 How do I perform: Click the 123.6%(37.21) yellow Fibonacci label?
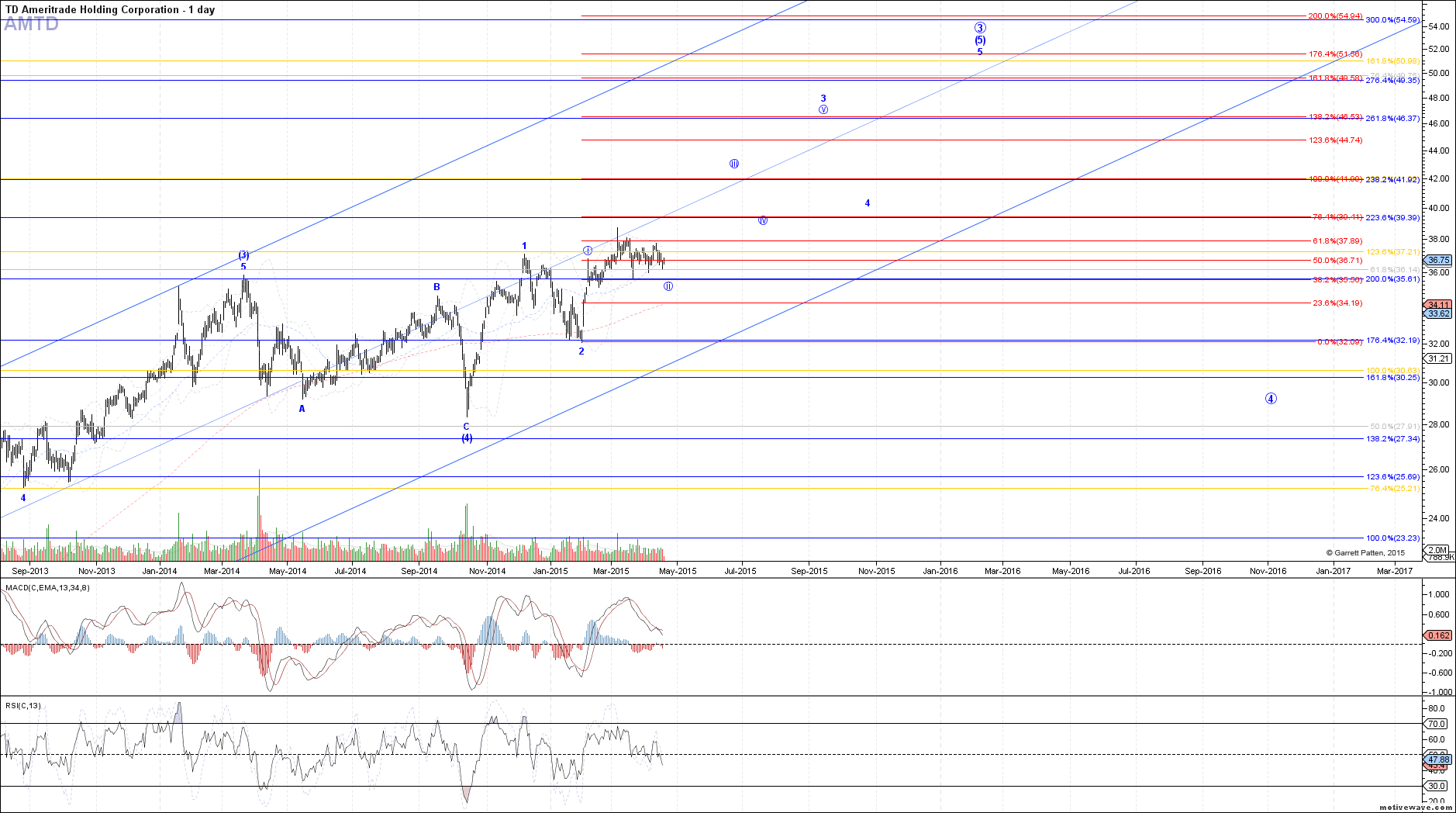point(1392,252)
